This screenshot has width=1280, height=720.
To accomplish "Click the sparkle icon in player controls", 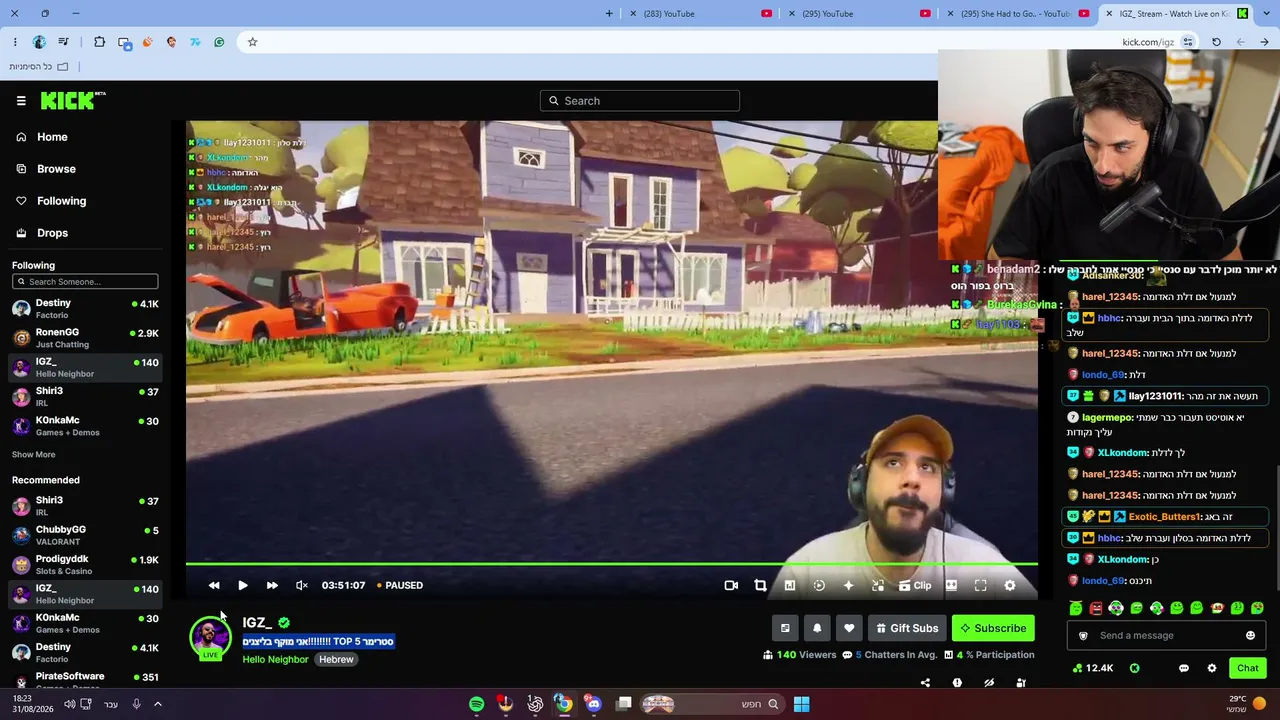I will (x=848, y=586).
